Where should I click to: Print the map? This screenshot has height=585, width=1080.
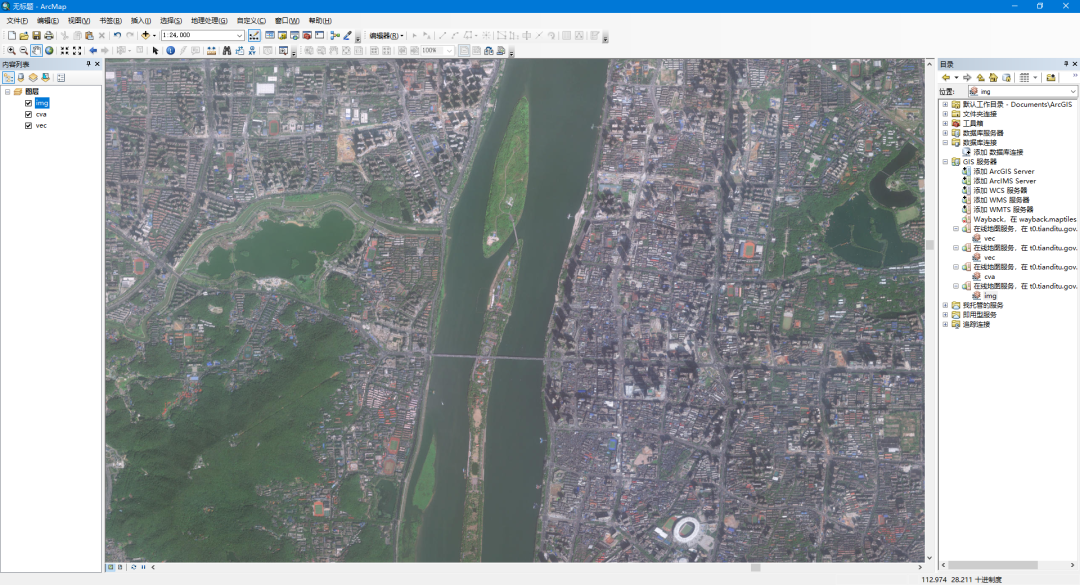pyautogui.click(x=49, y=35)
